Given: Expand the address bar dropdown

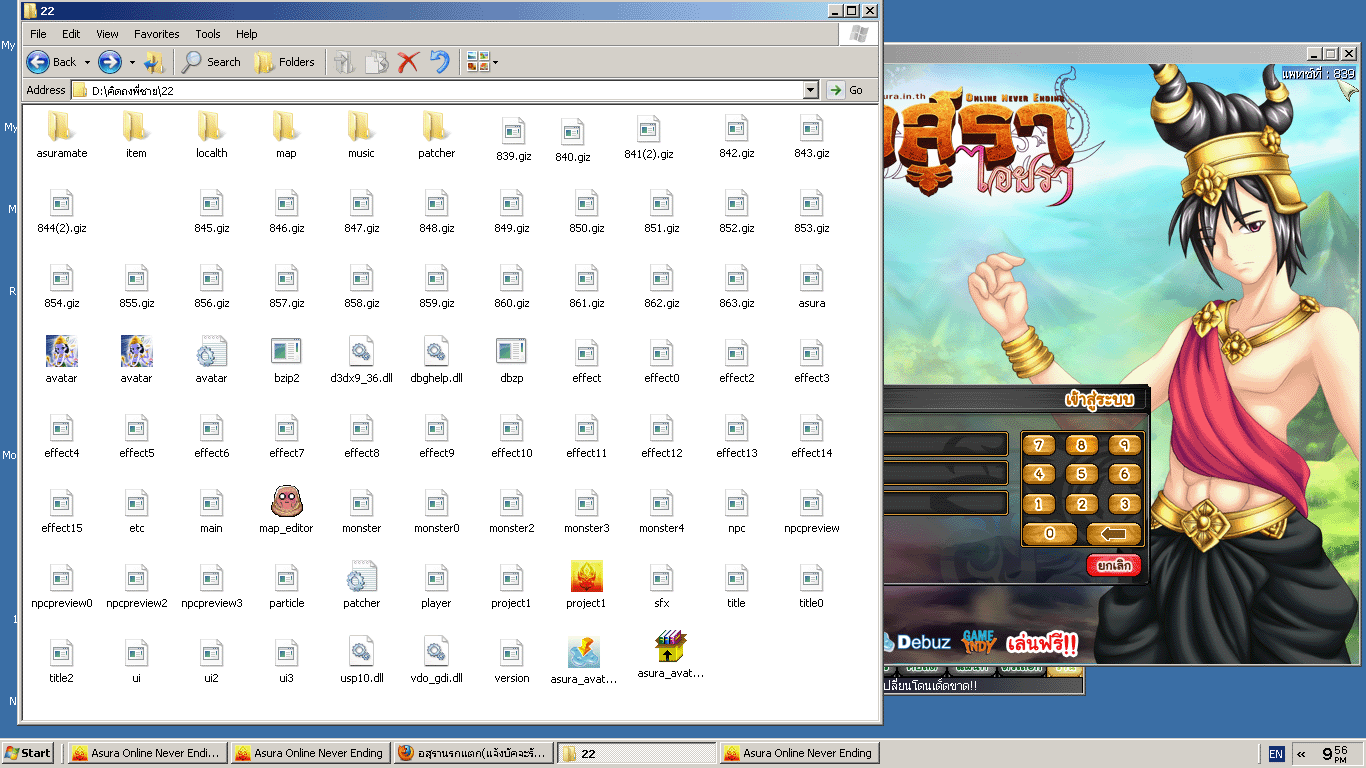Looking at the screenshot, I should click(x=811, y=90).
